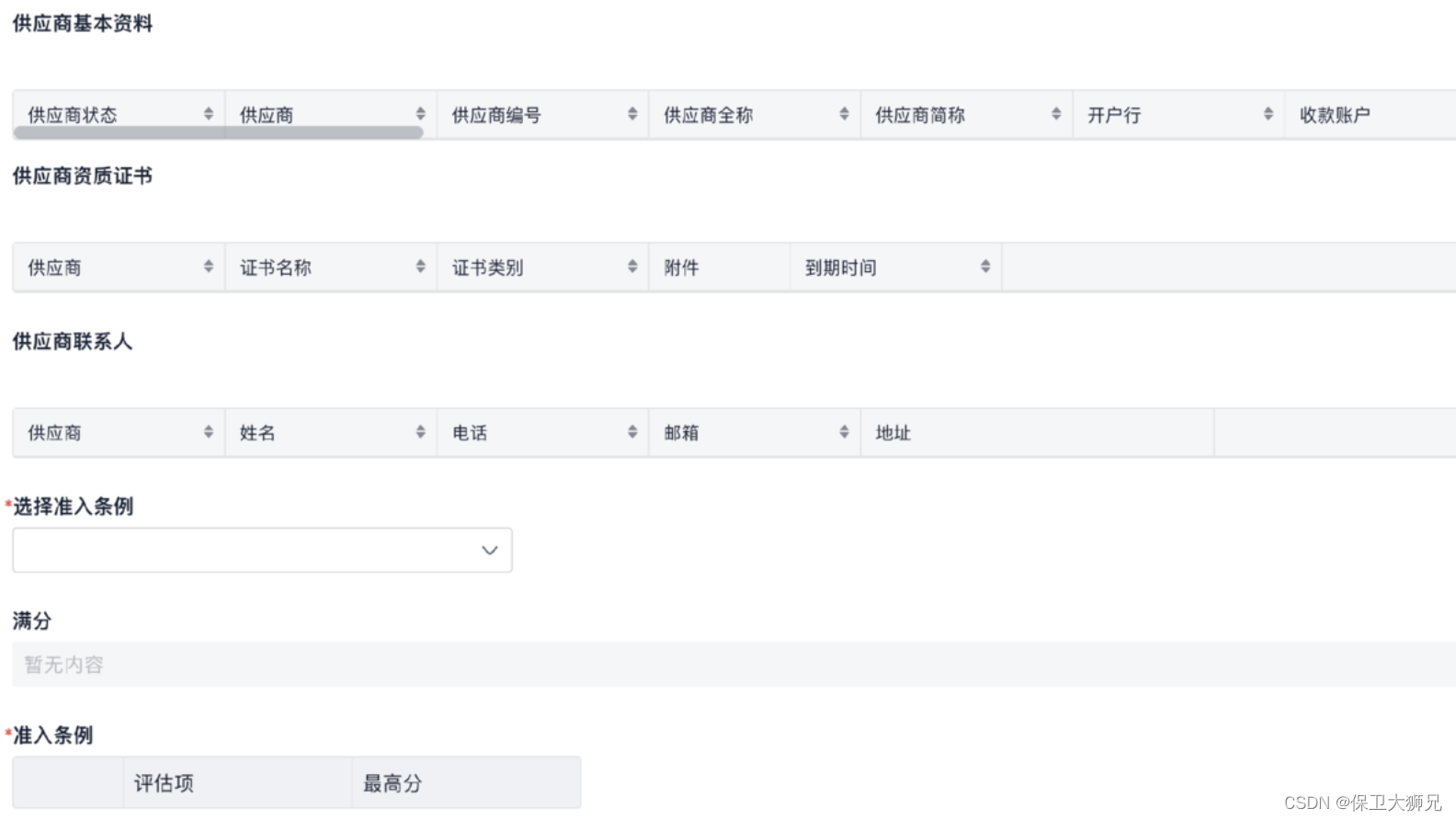Click 供应商基本资料 section title

coord(83,23)
